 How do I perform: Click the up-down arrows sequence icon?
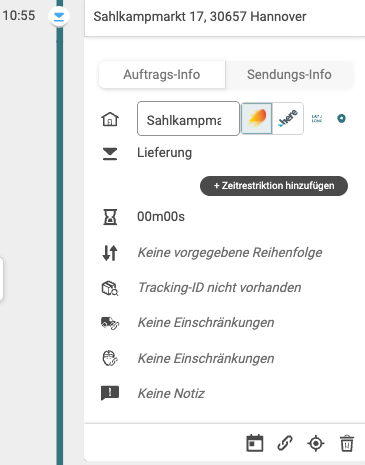tap(110, 253)
